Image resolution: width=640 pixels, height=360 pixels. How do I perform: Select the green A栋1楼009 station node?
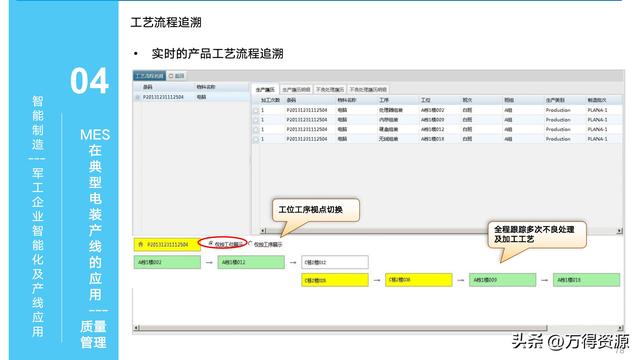point(502,280)
